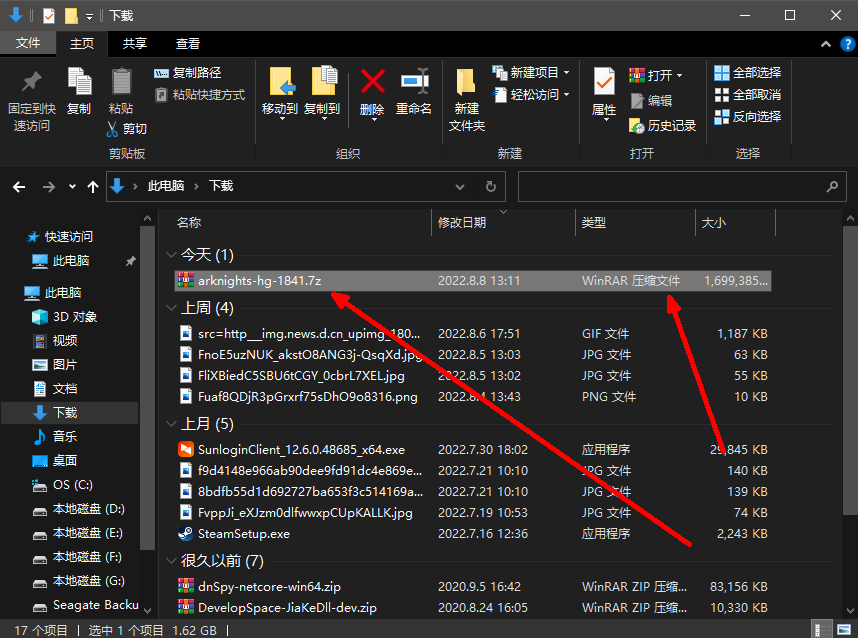Click the Rename (重命名) ribbon icon
This screenshot has height=638, width=858.
414,84
